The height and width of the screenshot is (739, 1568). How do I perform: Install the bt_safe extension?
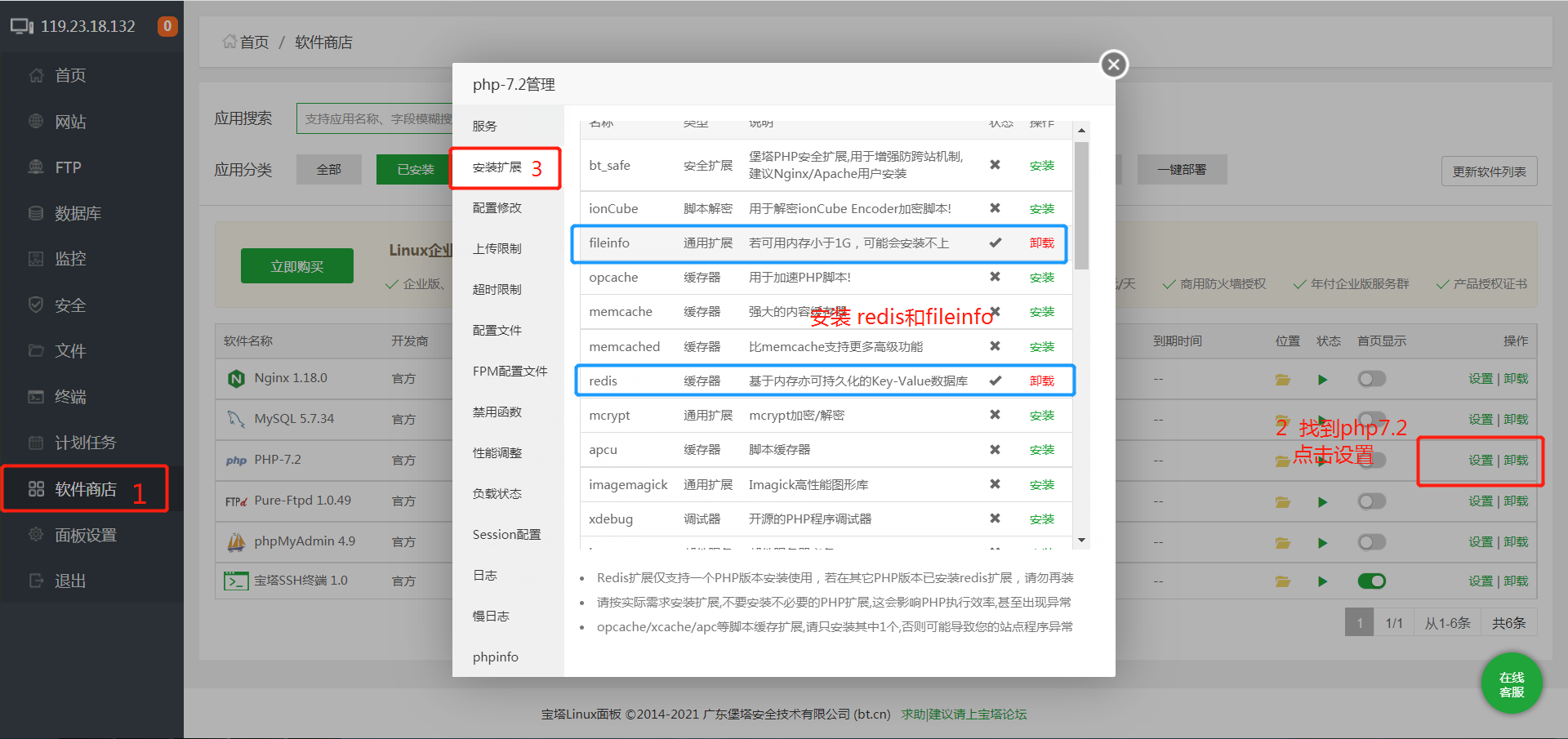click(1041, 166)
